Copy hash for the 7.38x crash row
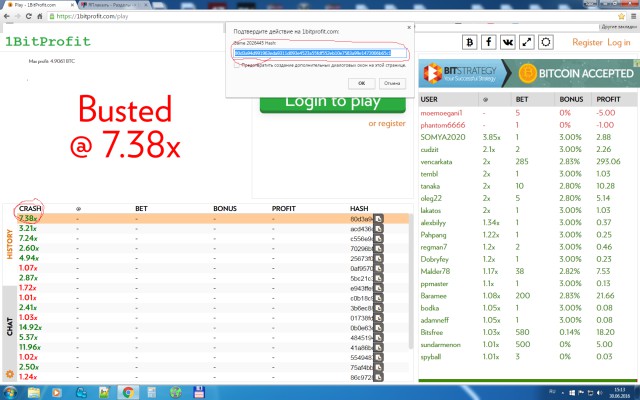This screenshot has width=640, height=400. tap(378, 219)
